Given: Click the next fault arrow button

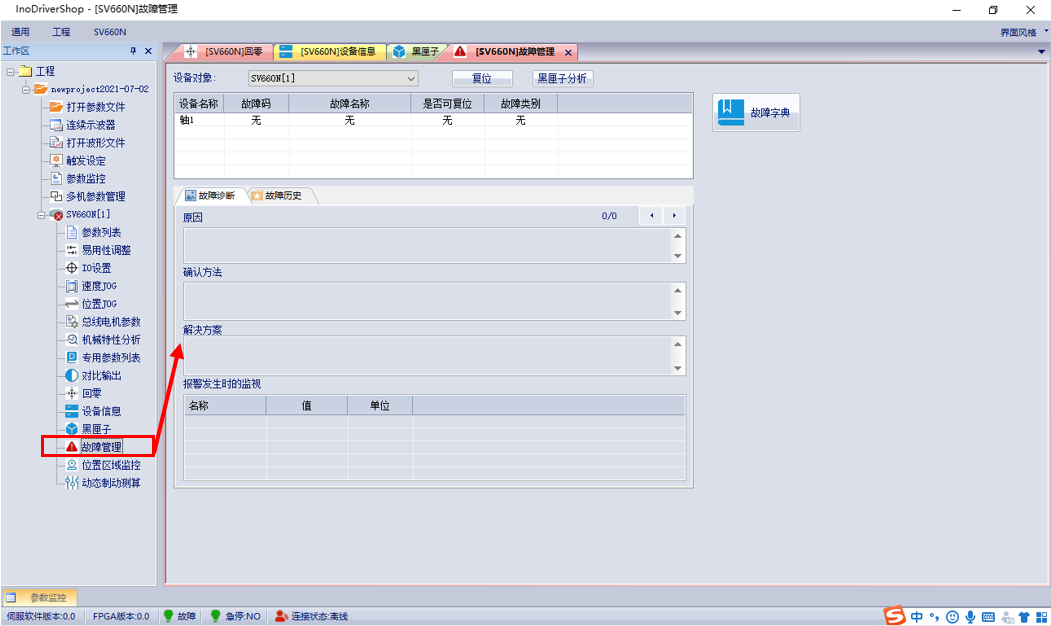Looking at the screenshot, I should coord(674,216).
